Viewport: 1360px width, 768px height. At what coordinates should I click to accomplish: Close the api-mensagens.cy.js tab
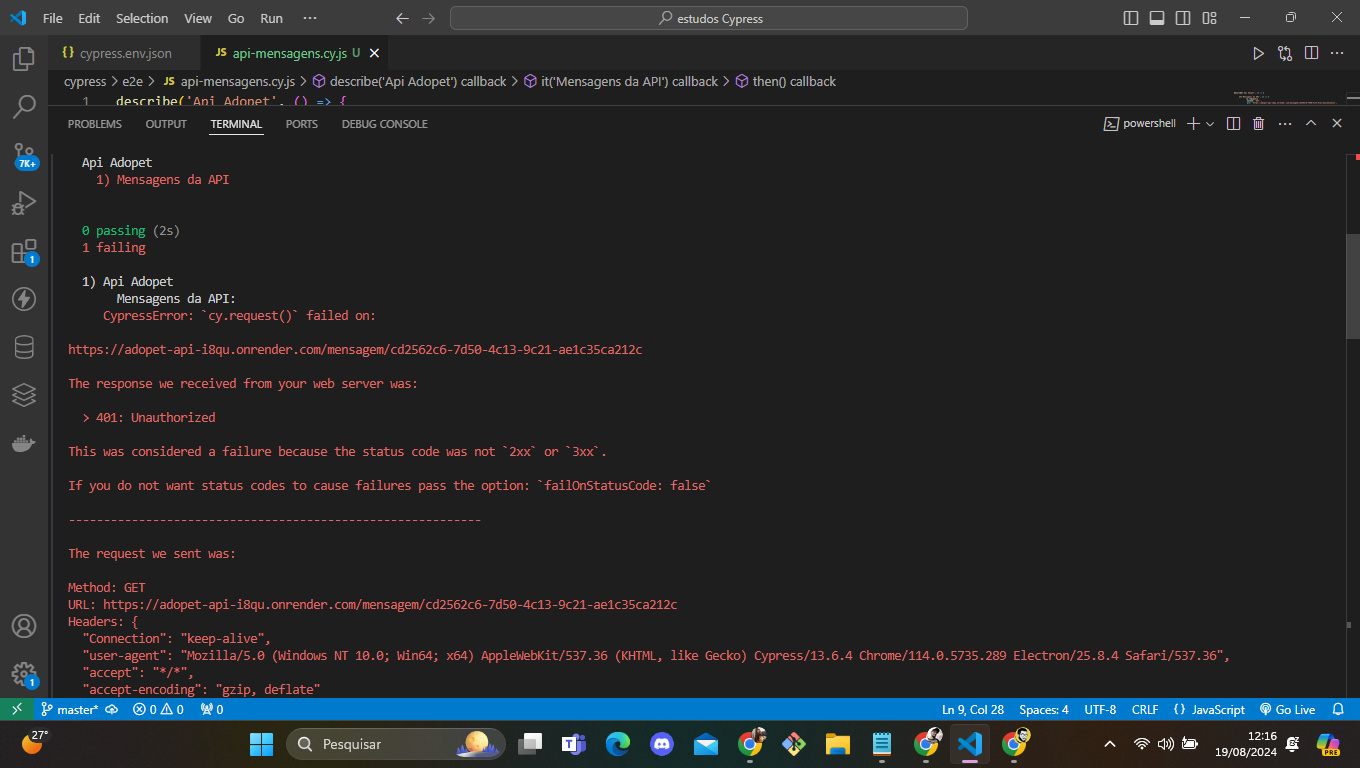point(373,53)
